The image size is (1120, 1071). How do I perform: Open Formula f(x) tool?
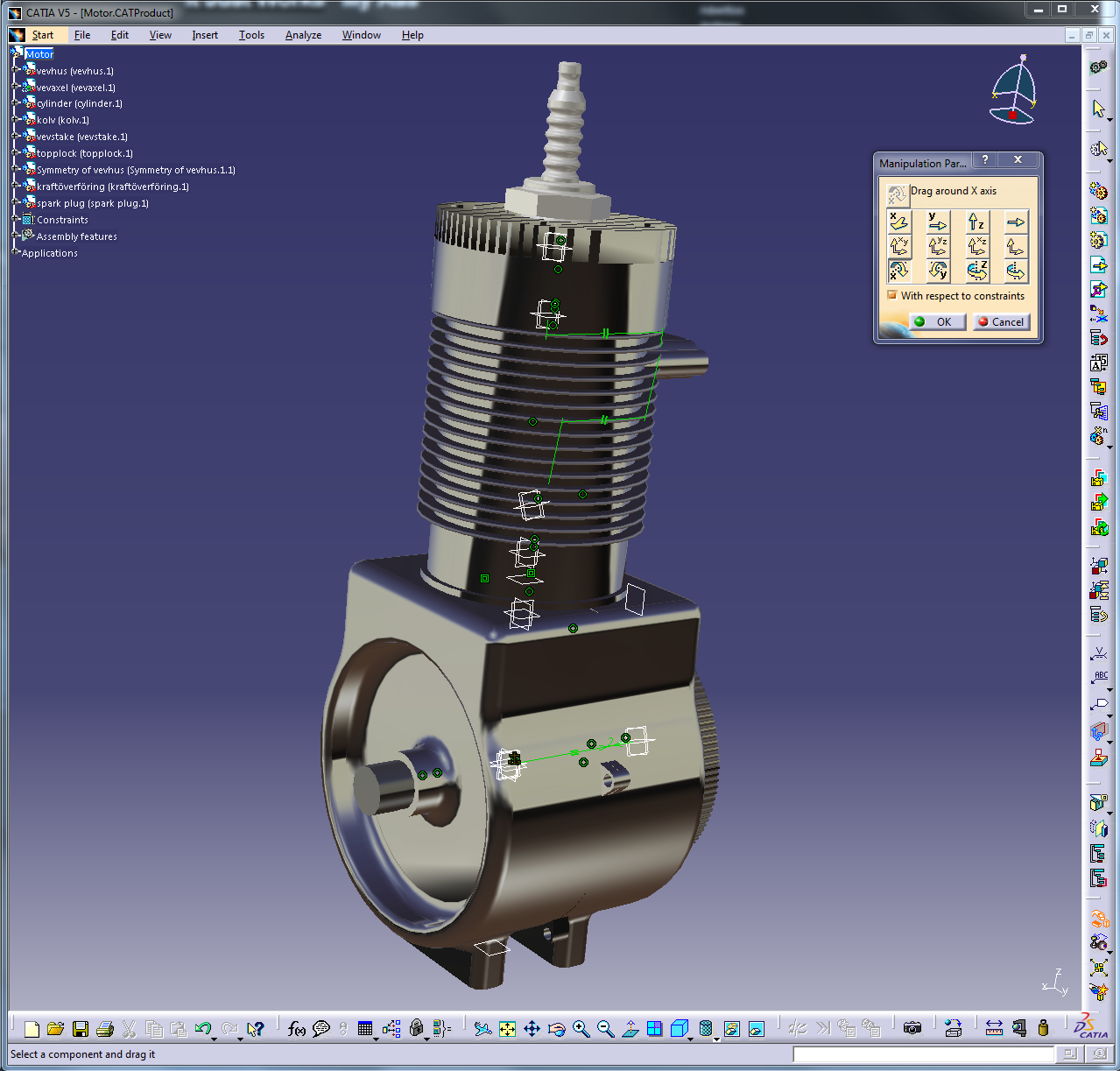tap(296, 1029)
